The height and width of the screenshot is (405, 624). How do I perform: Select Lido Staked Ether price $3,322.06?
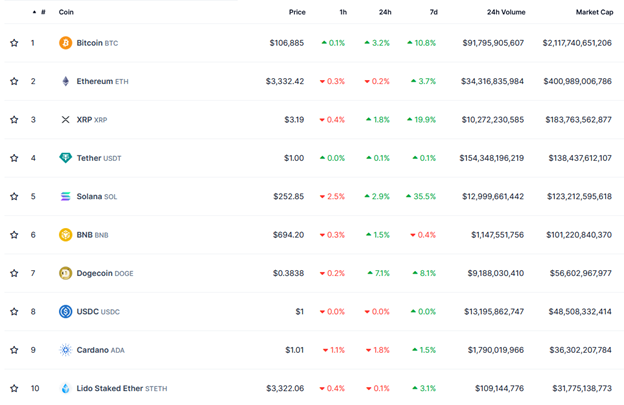285,388
